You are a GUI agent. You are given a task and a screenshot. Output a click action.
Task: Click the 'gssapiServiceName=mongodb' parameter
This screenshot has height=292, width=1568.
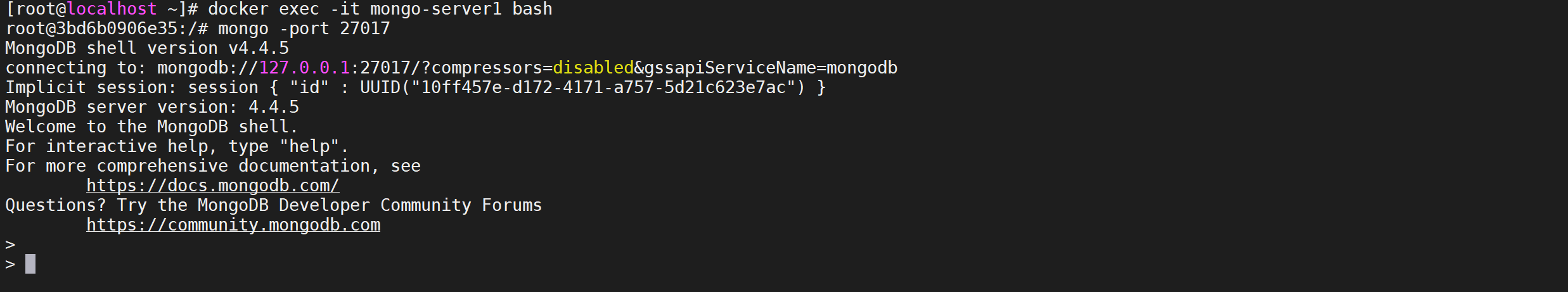pos(771,68)
